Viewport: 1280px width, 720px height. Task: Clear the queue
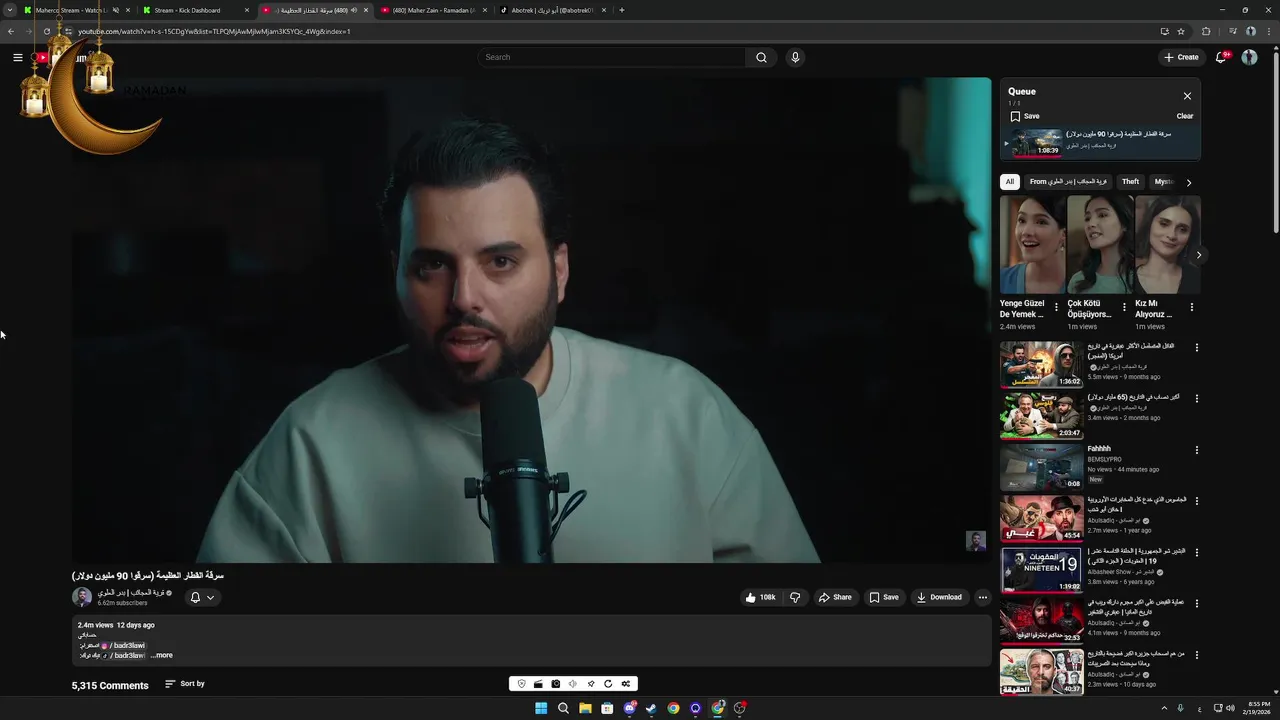coord(1184,116)
